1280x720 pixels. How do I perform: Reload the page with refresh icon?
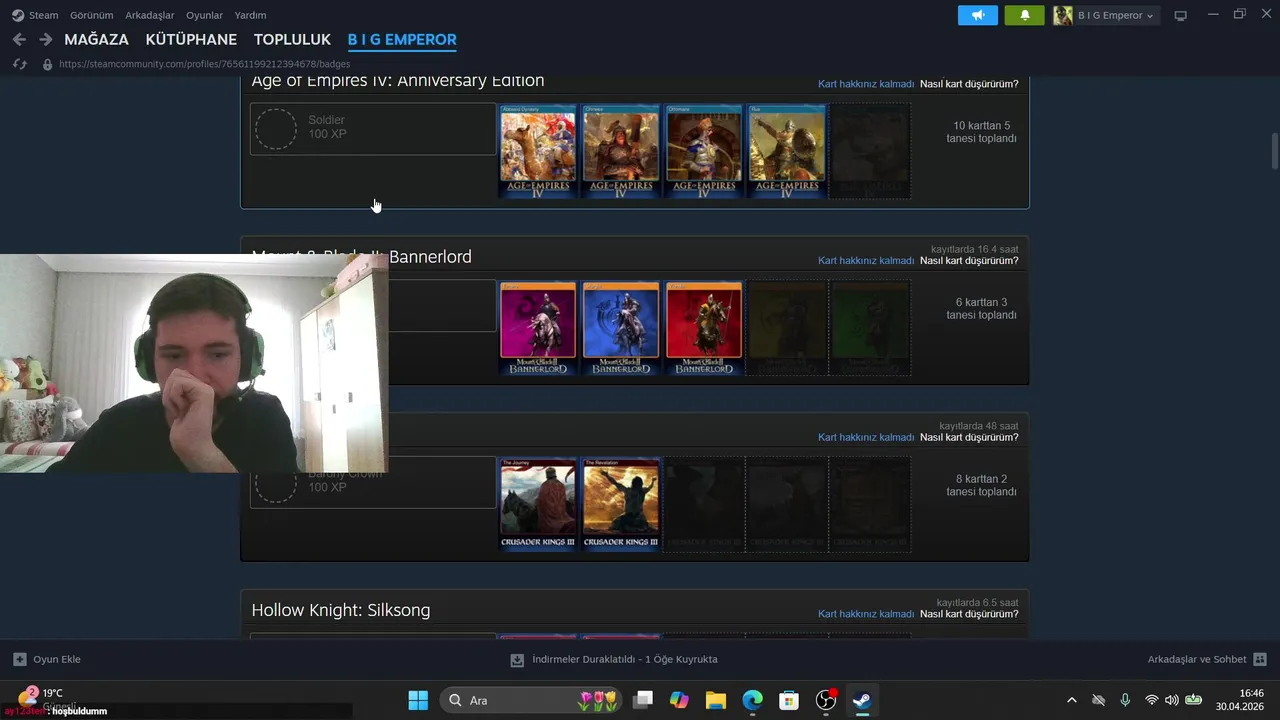pos(19,64)
